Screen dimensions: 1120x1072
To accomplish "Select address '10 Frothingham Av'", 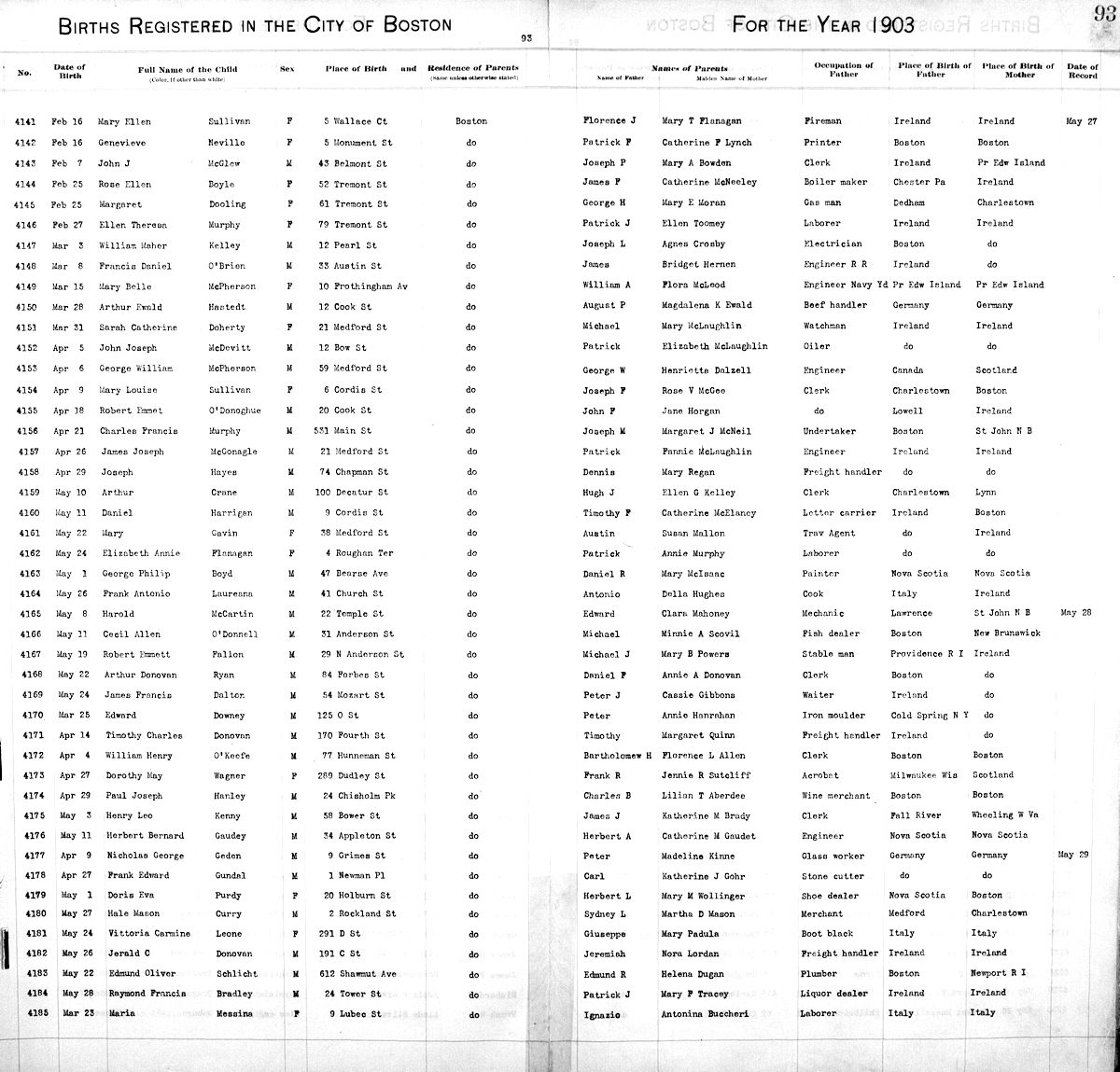I will tap(363, 286).
